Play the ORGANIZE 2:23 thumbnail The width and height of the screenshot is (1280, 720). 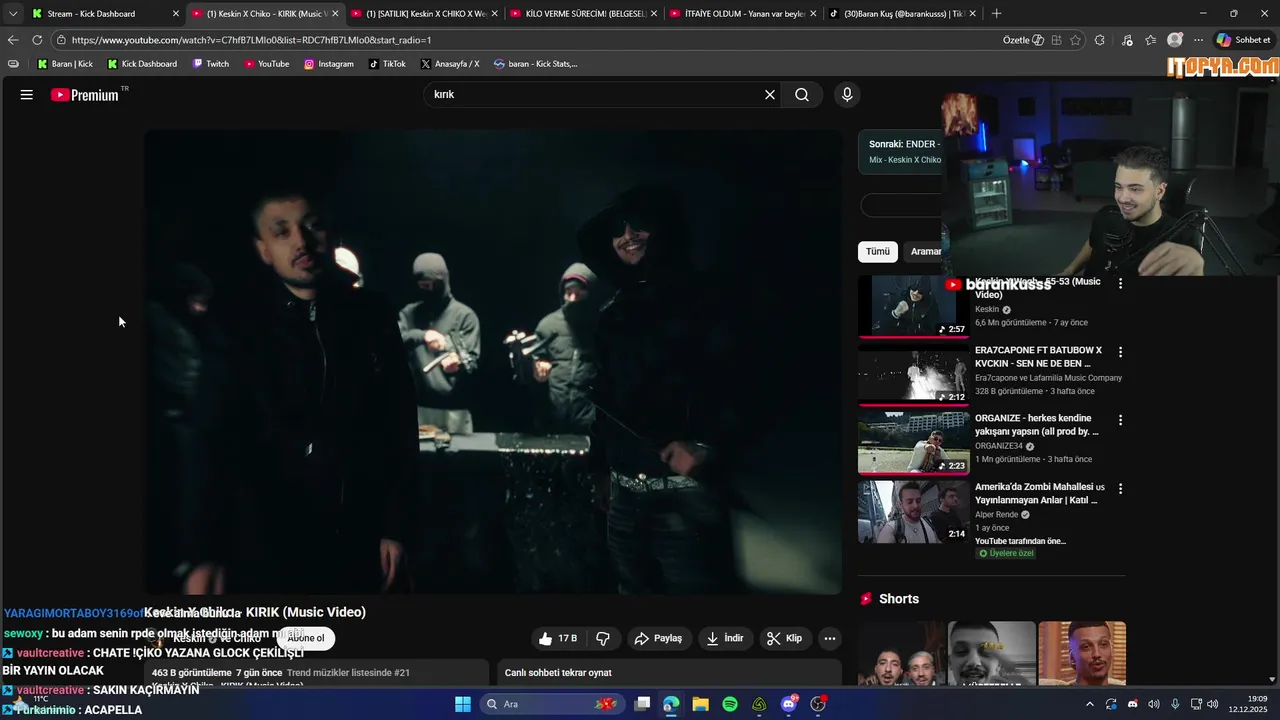[913, 443]
